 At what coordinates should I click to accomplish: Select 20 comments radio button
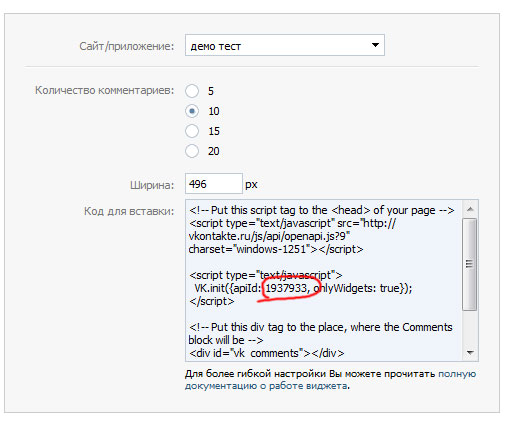192,151
